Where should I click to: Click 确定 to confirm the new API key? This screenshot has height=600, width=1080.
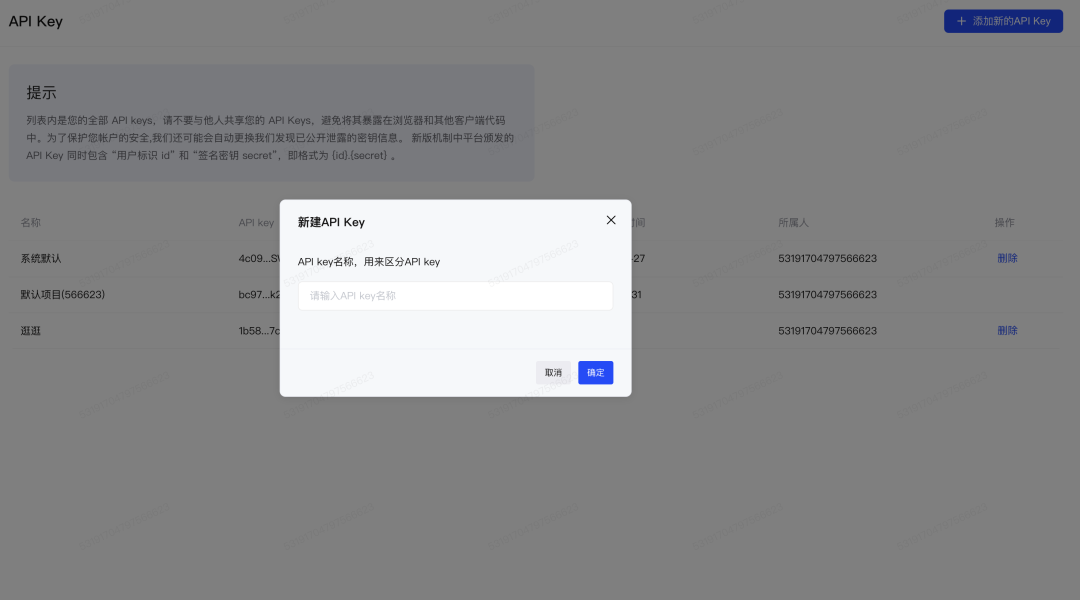(x=595, y=372)
